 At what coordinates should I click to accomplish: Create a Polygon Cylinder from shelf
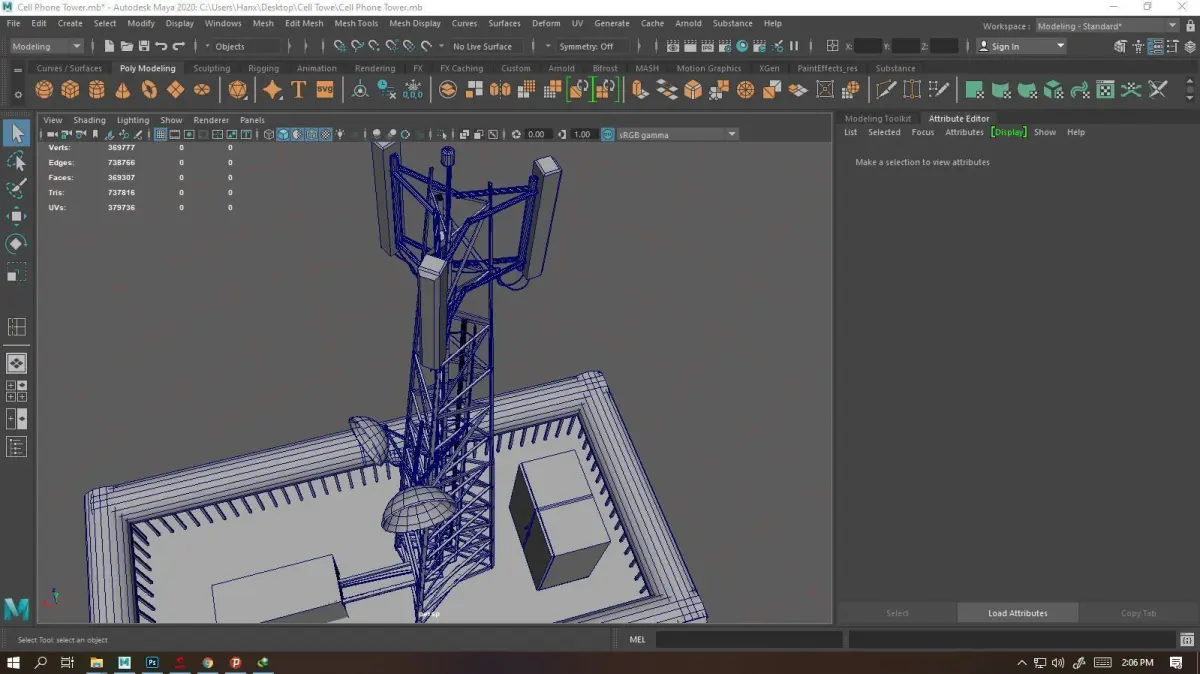click(96, 90)
